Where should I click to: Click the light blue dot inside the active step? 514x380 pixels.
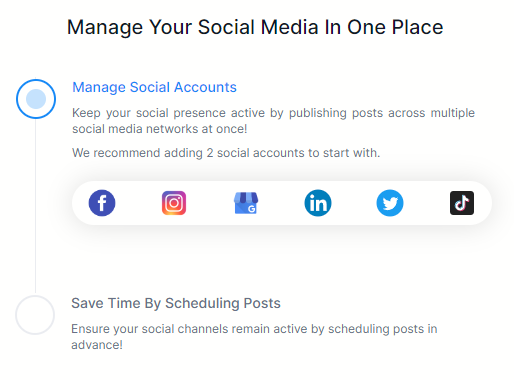point(36,99)
